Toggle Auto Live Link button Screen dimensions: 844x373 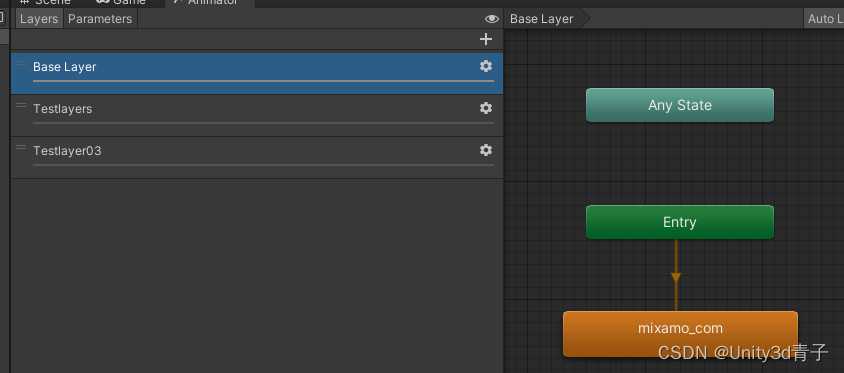[825, 19]
